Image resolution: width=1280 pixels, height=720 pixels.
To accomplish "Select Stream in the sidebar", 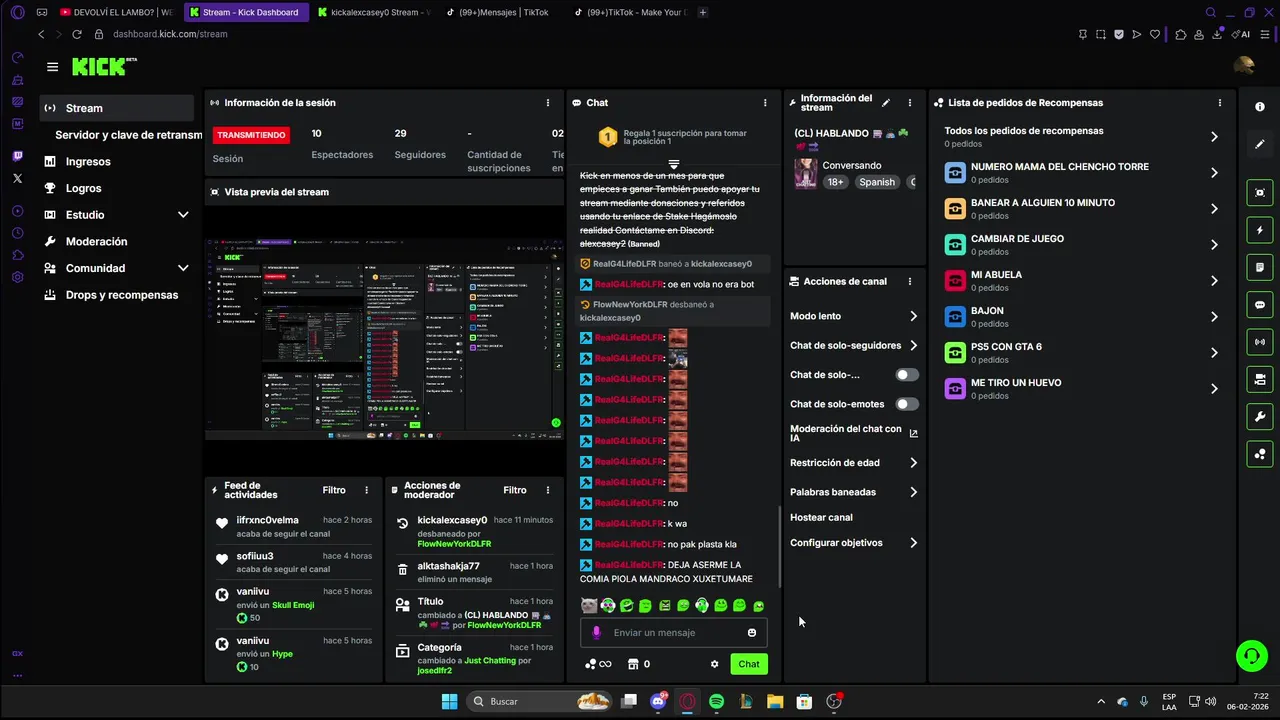I will pyautogui.click(x=117, y=108).
